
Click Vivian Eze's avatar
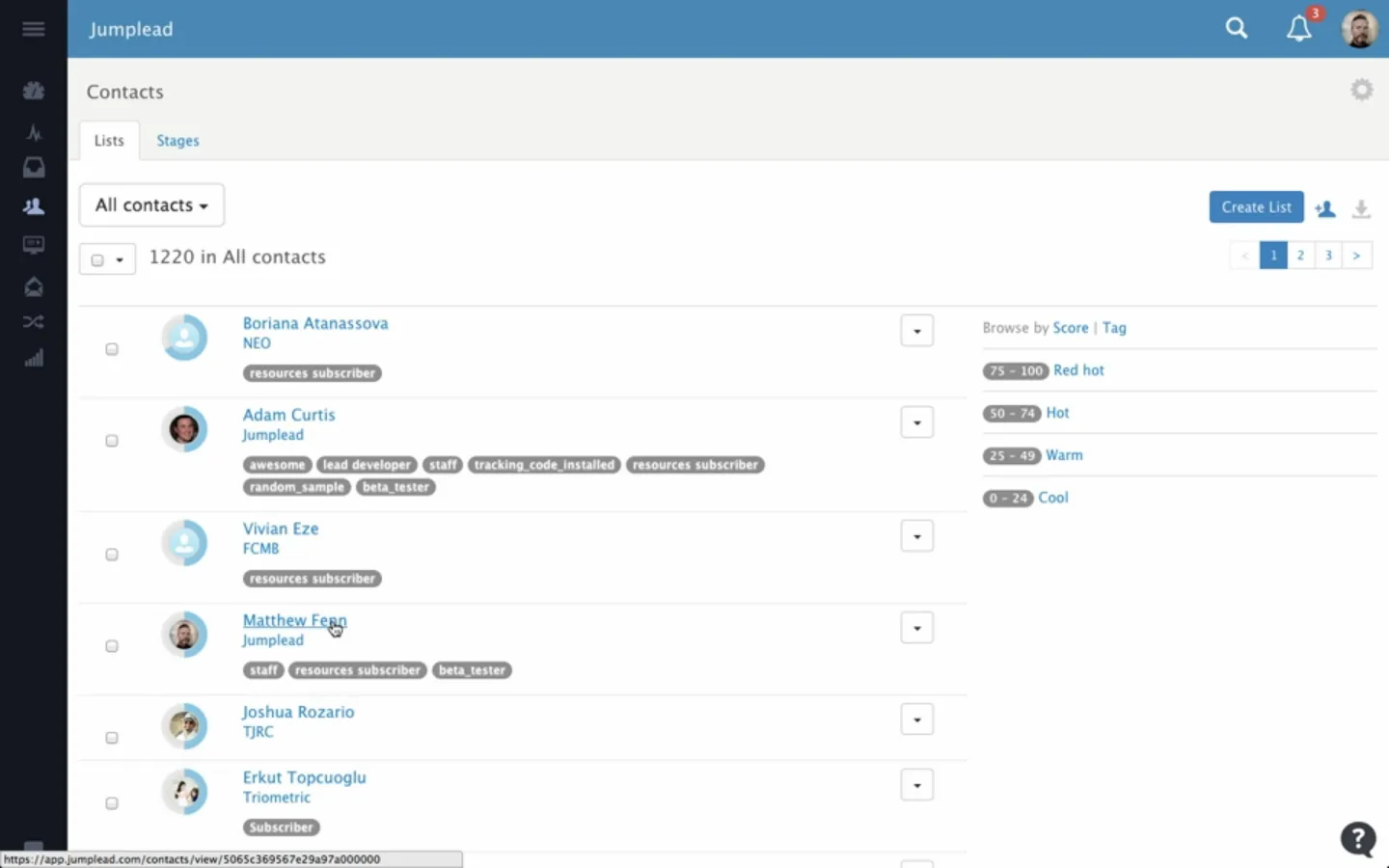184,543
